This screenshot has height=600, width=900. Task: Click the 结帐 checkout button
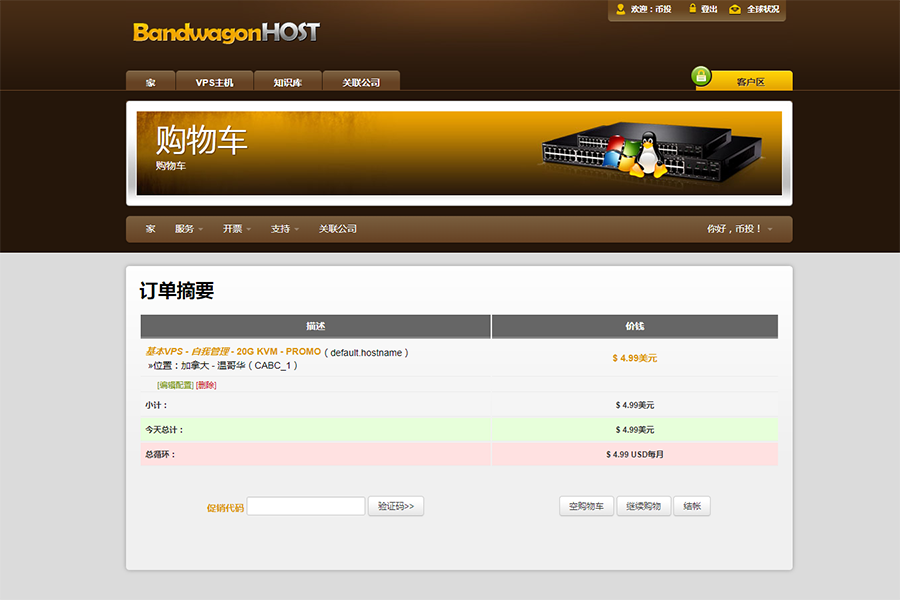click(692, 506)
